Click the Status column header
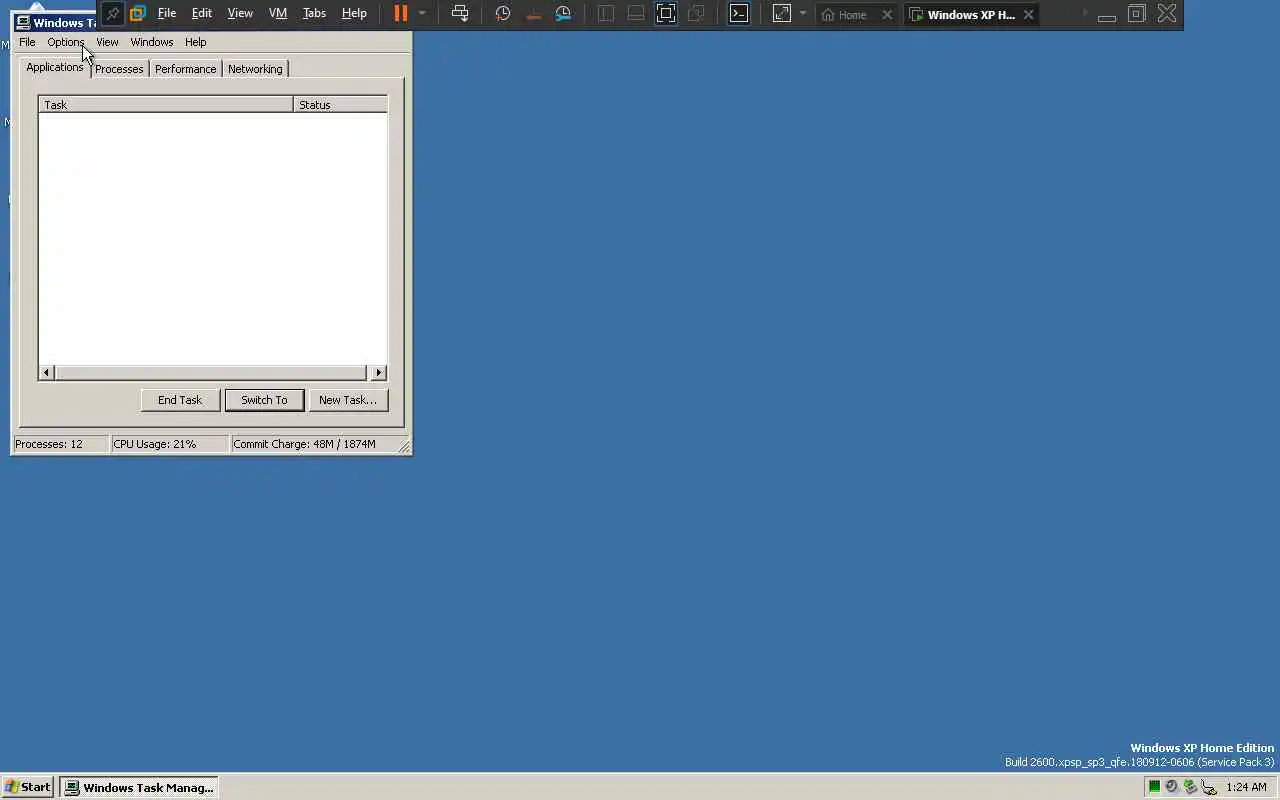 [340, 104]
